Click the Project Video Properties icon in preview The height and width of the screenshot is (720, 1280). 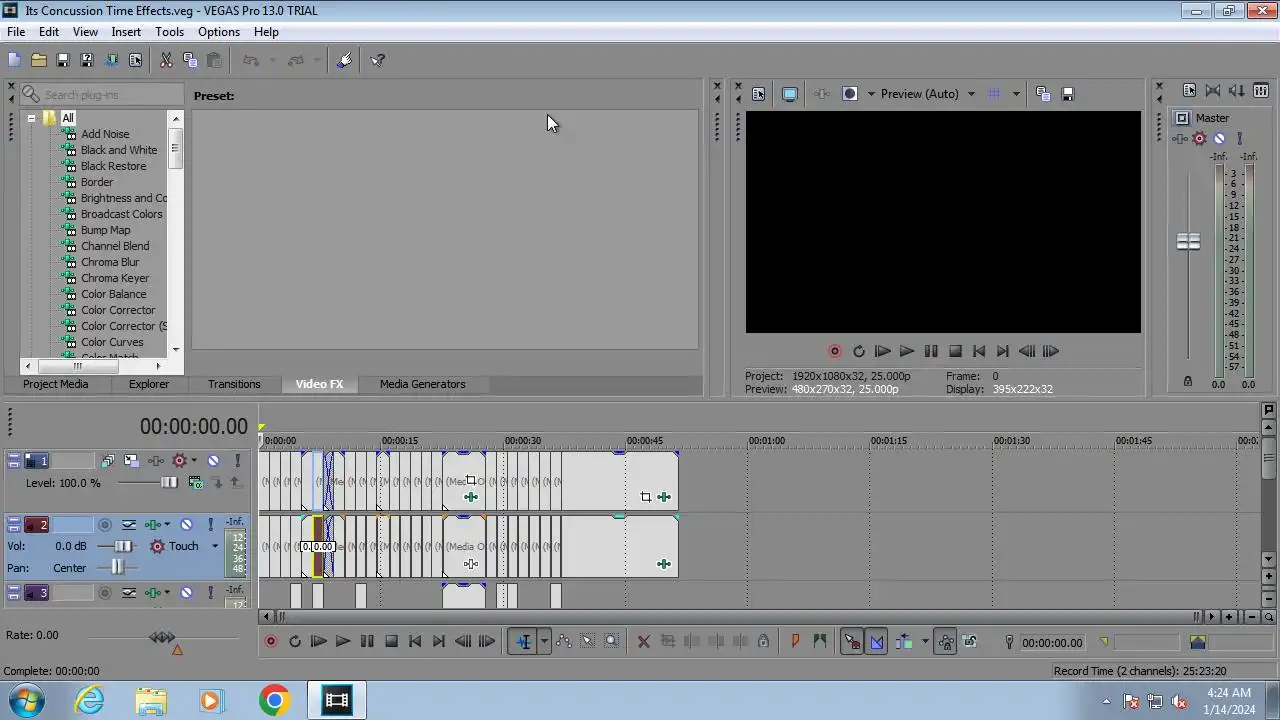(x=758, y=94)
